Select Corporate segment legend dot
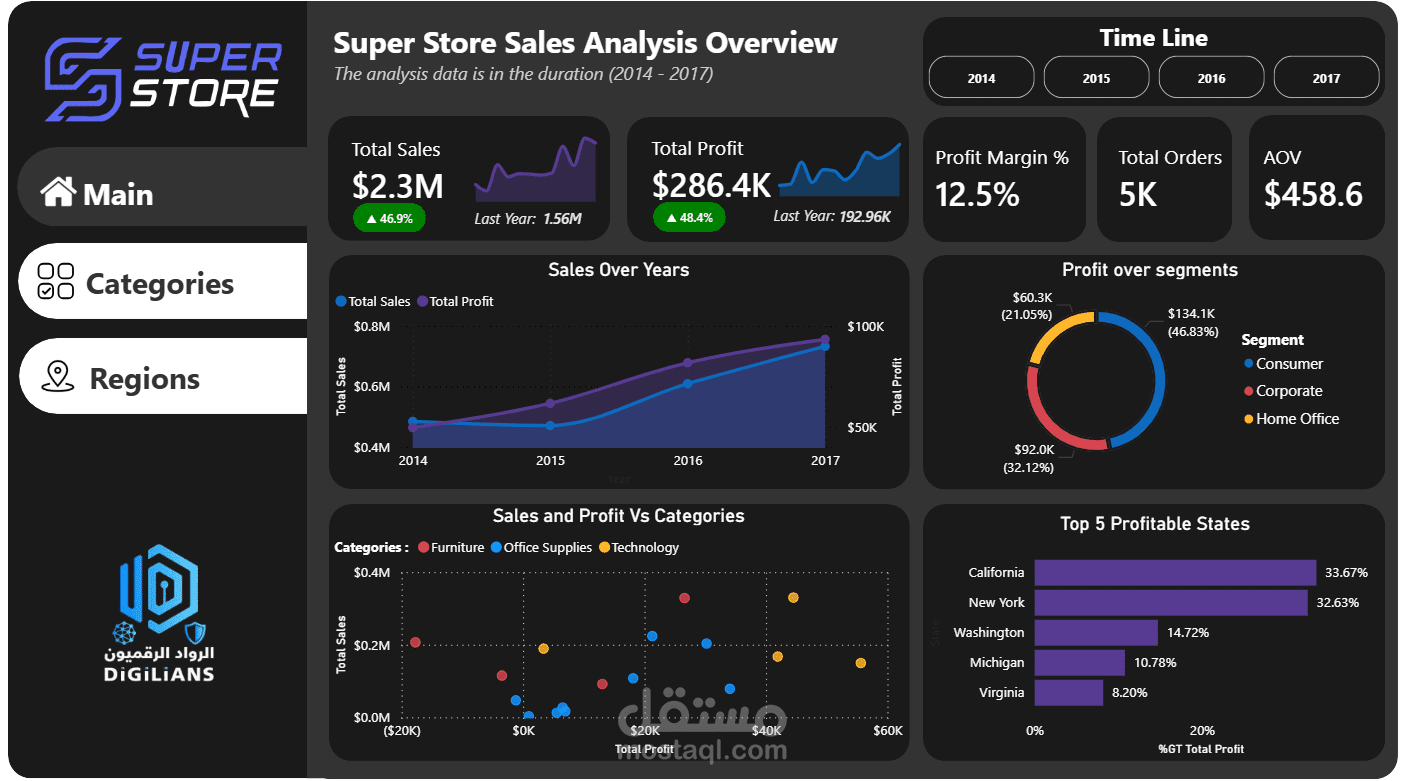Screen dimensions: 1405x781 point(1248,391)
